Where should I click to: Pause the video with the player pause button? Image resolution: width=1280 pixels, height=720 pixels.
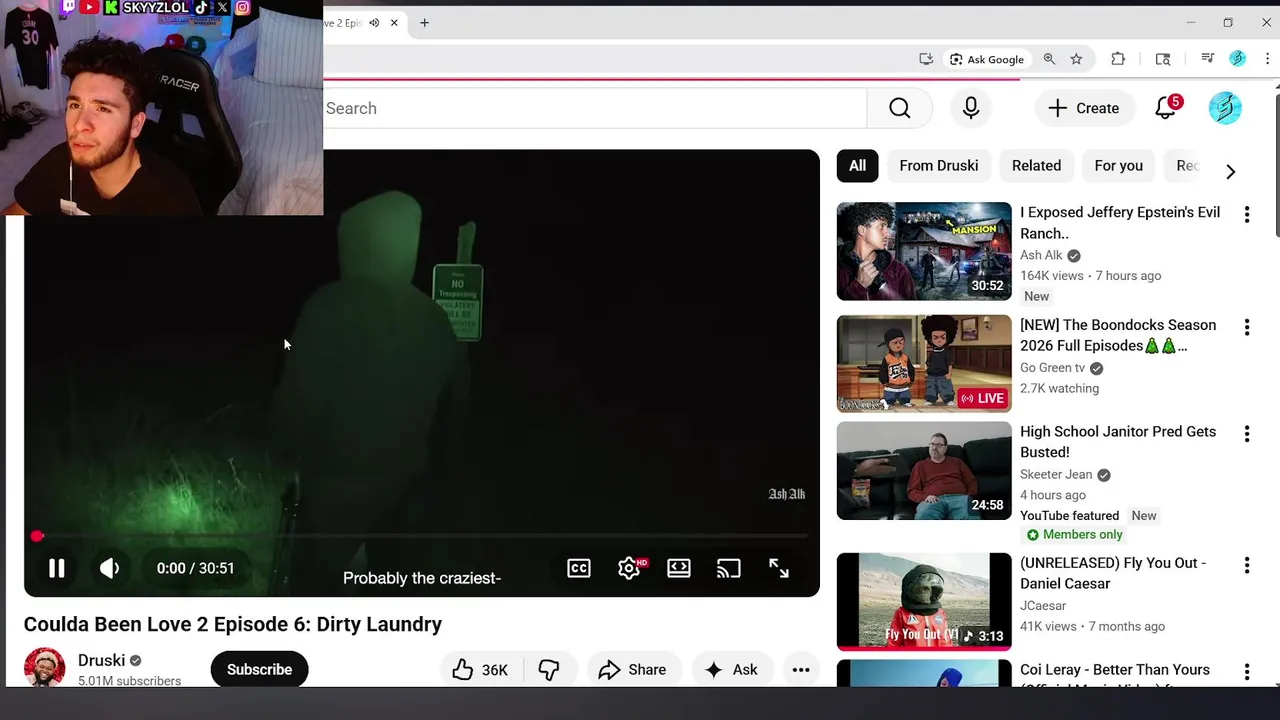(x=56, y=568)
